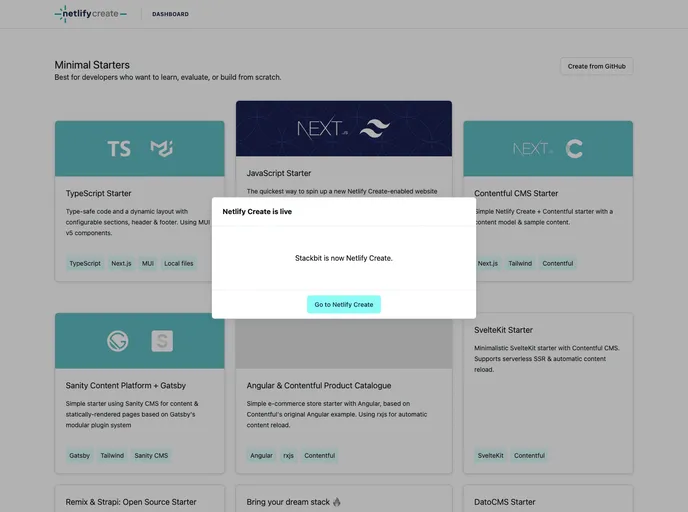This screenshot has width=688, height=512.
Task: Open Remix & Strapi: Open Source Starter
Action: coord(131,502)
